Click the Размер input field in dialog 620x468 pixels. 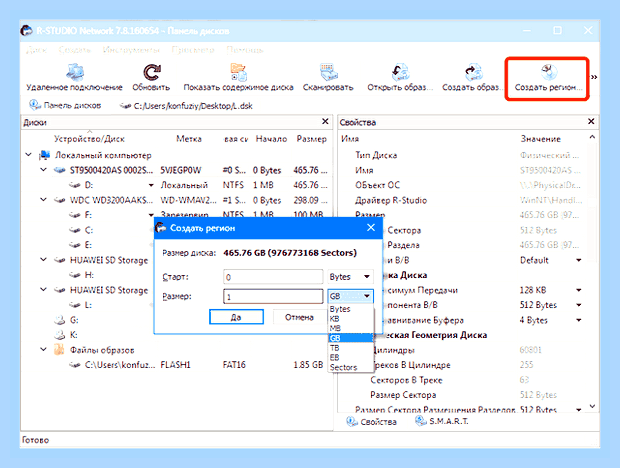273,296
